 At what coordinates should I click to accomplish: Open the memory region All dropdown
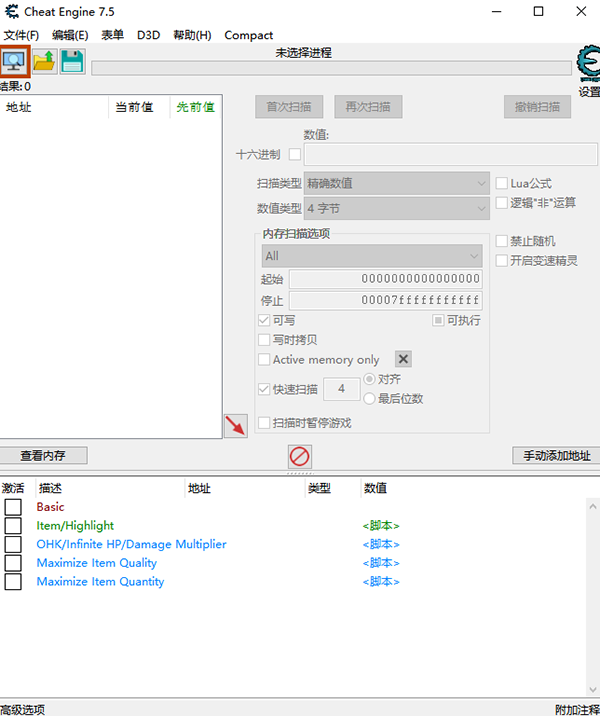[372, 256]
